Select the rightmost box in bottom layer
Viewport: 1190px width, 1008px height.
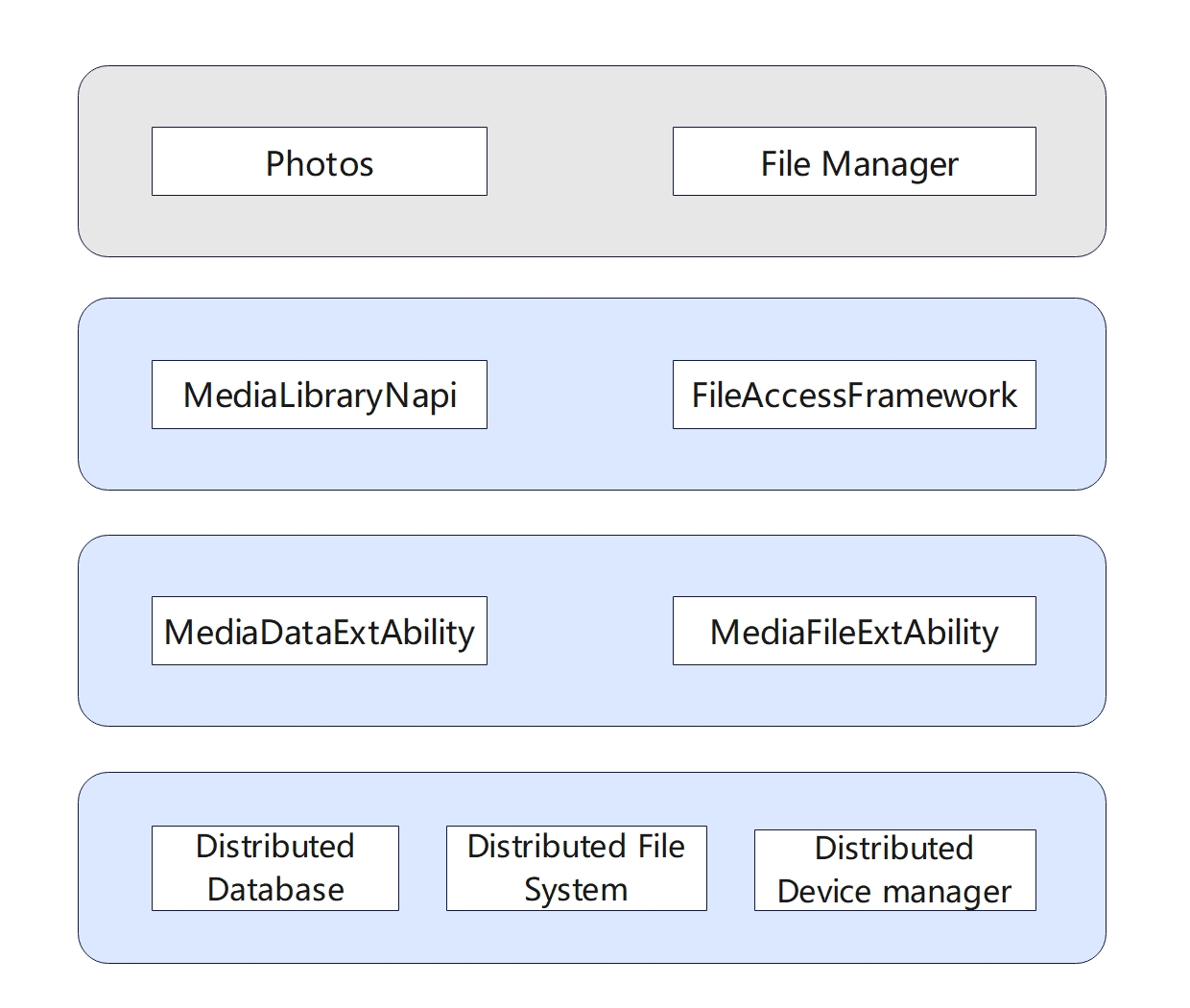(894, 870)
